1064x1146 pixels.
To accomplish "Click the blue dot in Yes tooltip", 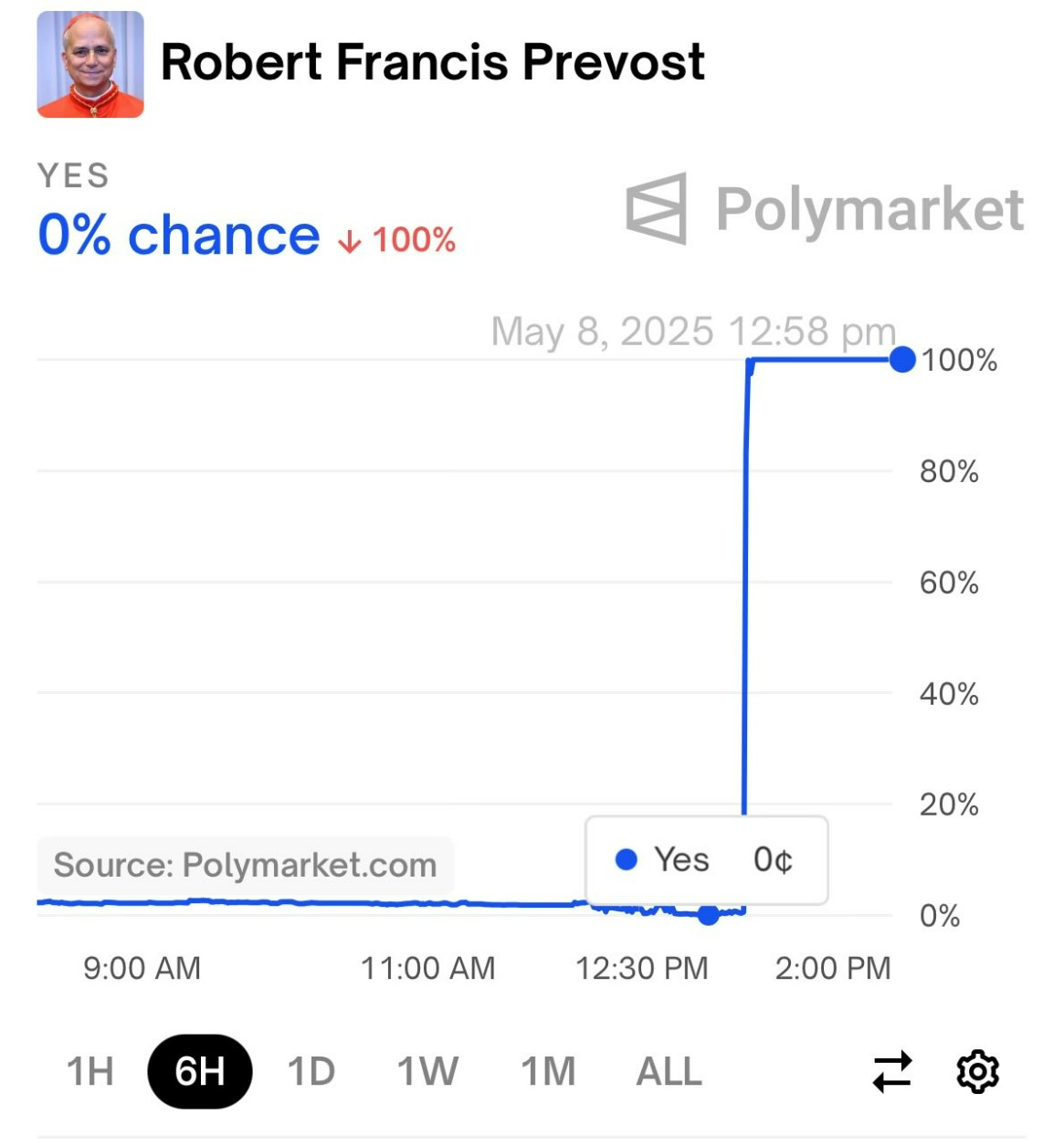I will coord(627,859).
